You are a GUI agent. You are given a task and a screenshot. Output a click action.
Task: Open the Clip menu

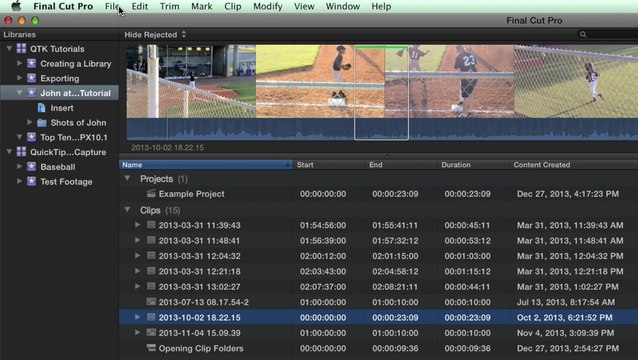coord(233,6)
